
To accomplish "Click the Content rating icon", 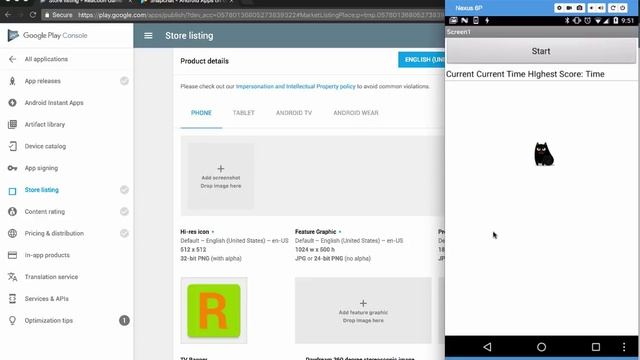I will click(12, 211).
